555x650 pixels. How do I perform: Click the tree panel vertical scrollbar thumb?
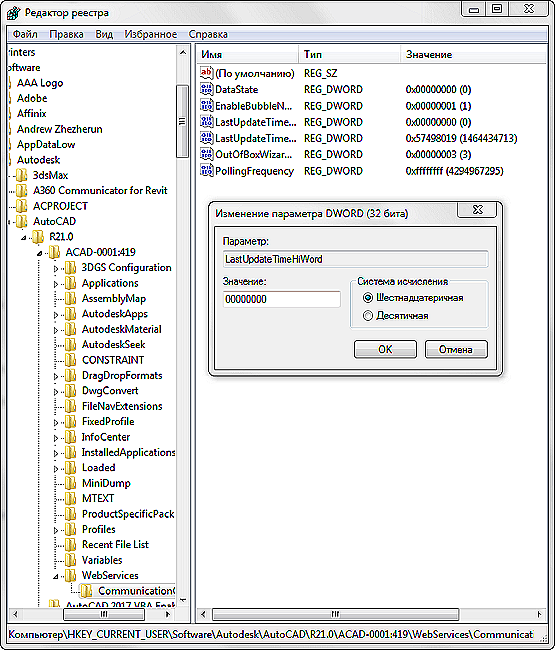point(182,121)
